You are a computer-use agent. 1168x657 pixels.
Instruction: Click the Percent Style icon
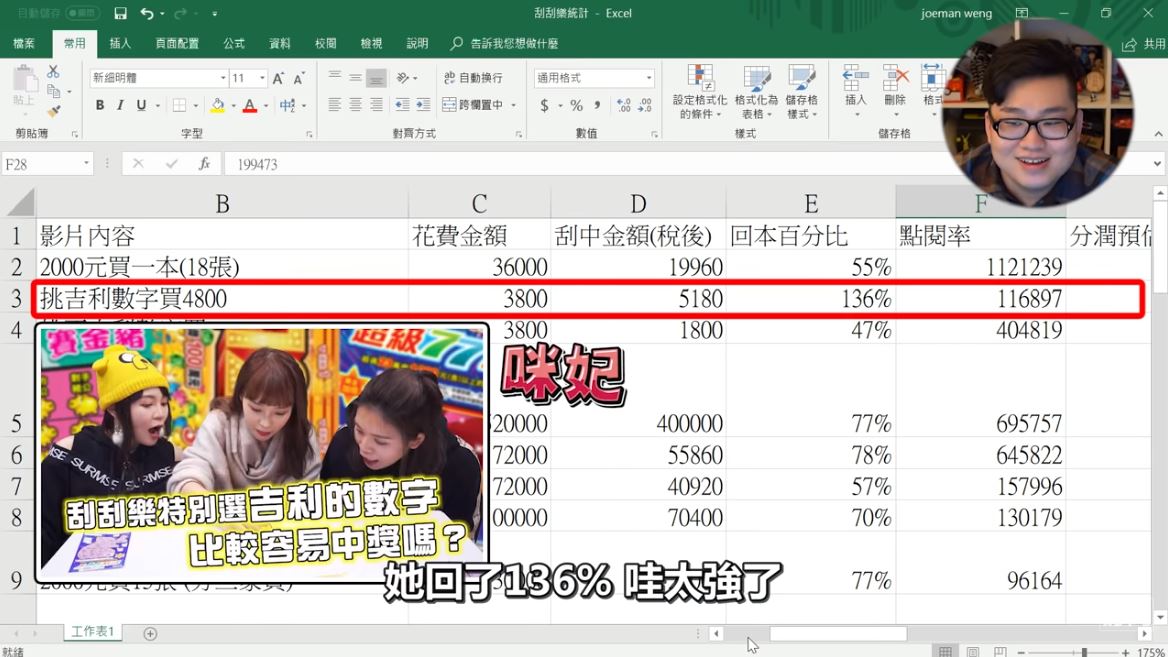tap(576, 105)
